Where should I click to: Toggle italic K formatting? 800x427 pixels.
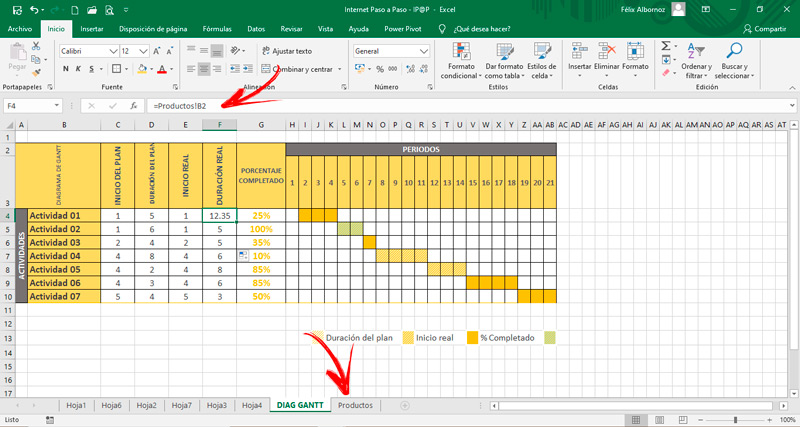(x=79, y=69)
